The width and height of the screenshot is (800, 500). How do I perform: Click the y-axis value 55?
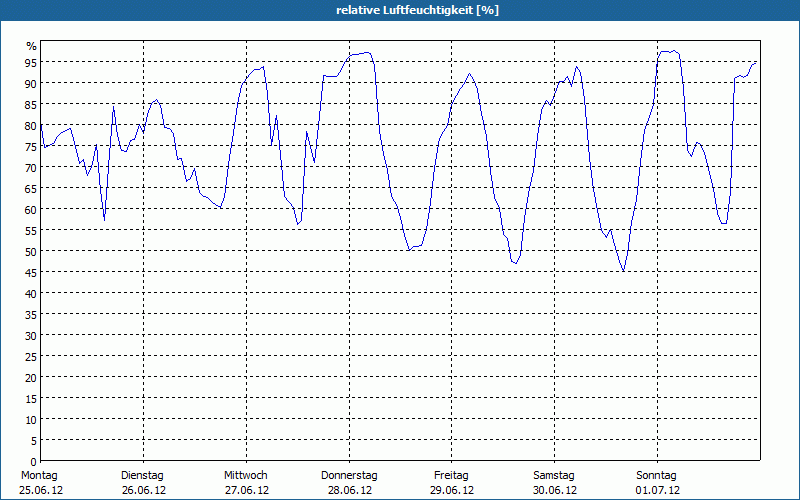(31, 231)
